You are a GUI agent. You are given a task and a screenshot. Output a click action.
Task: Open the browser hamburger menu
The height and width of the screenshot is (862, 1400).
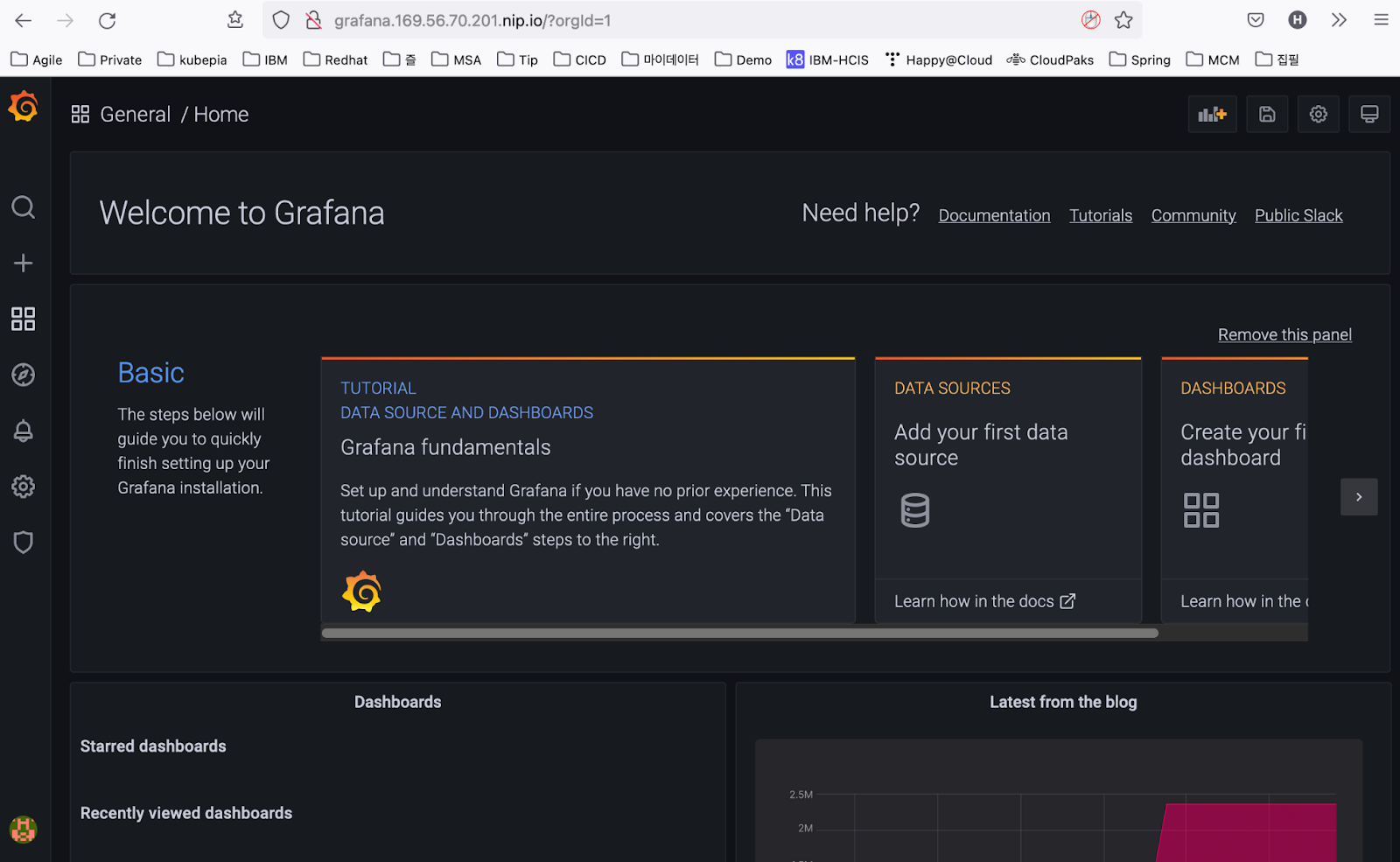[x=1382, y=20]
